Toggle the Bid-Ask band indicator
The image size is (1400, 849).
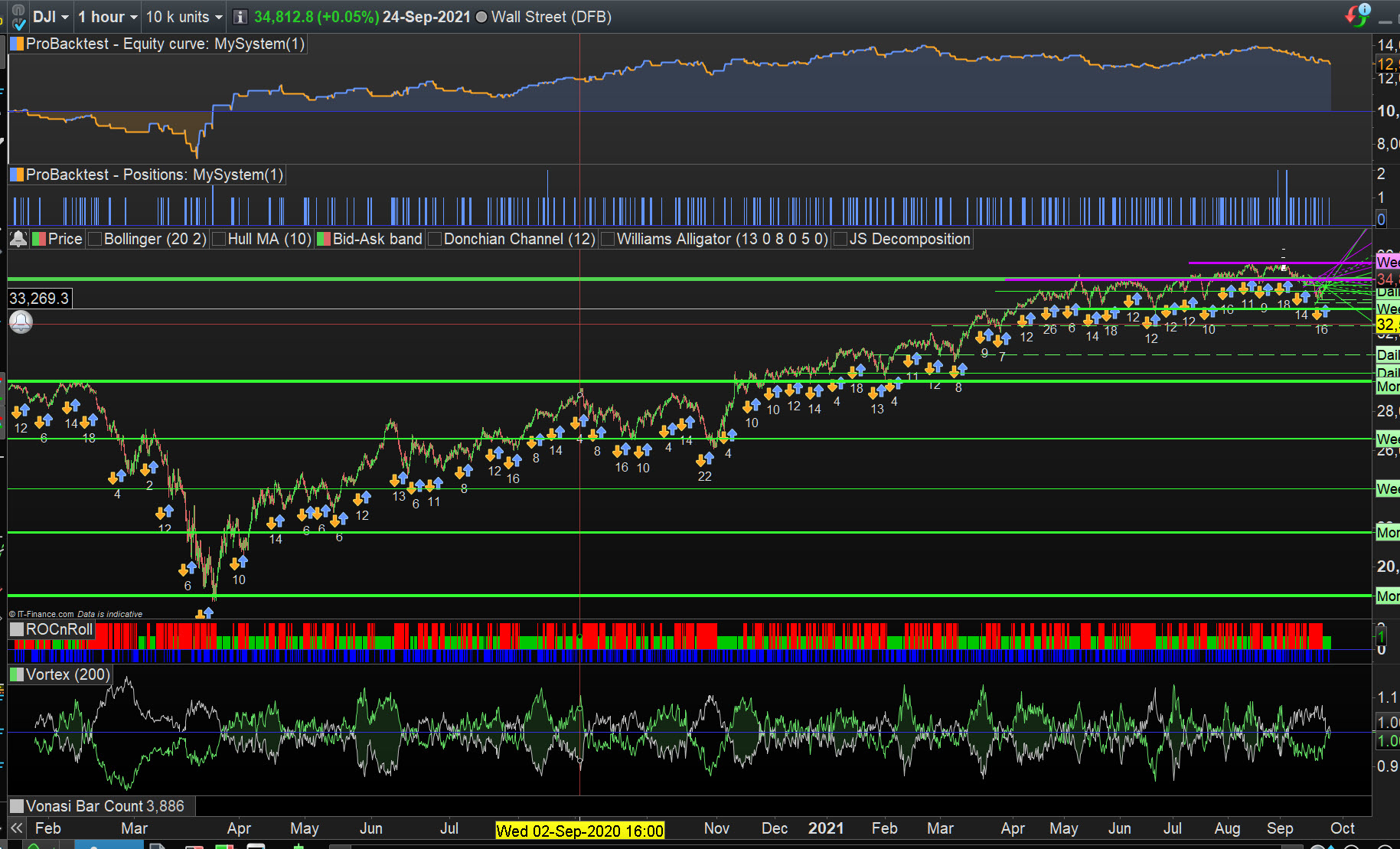click(324, 239)
